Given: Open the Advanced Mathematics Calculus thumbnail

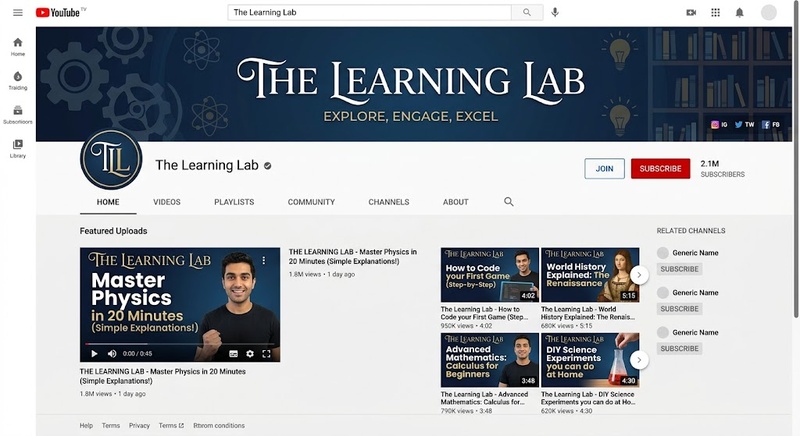Looking at the screenshot, I should tap(489, 360).
